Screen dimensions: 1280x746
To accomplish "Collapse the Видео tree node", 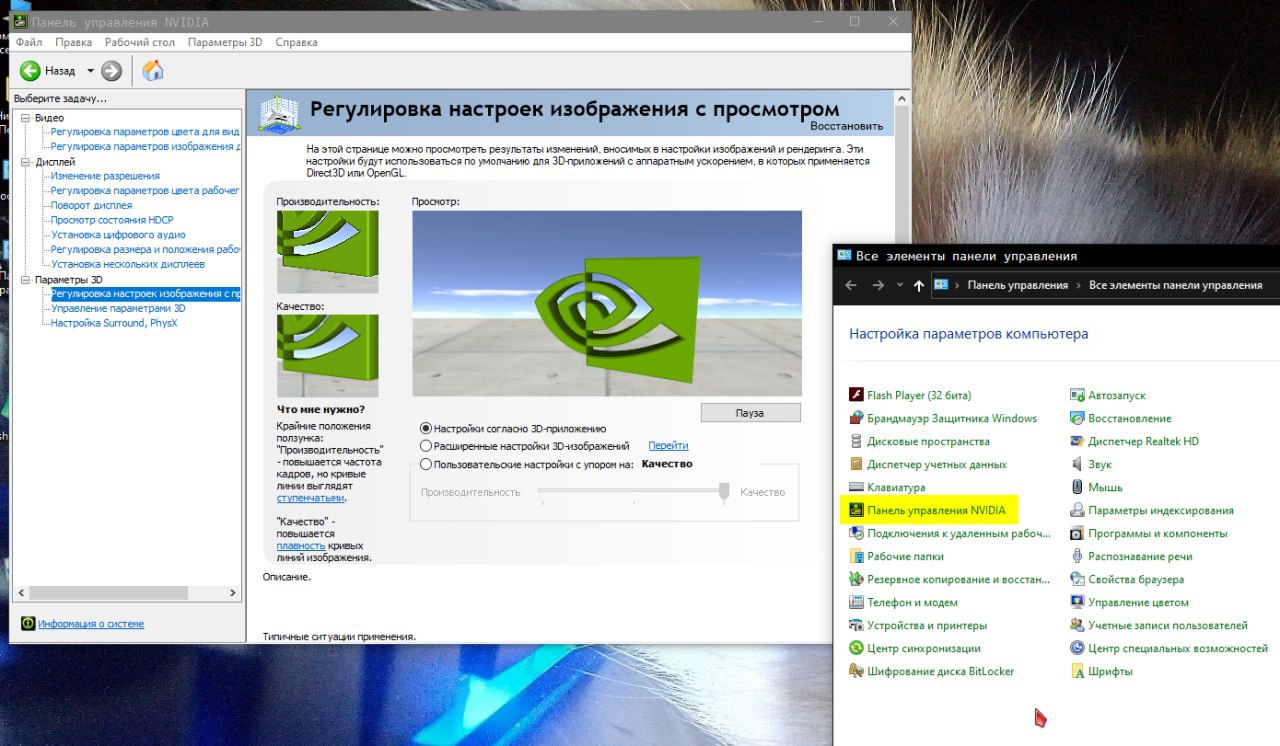I will click(25, 118).
